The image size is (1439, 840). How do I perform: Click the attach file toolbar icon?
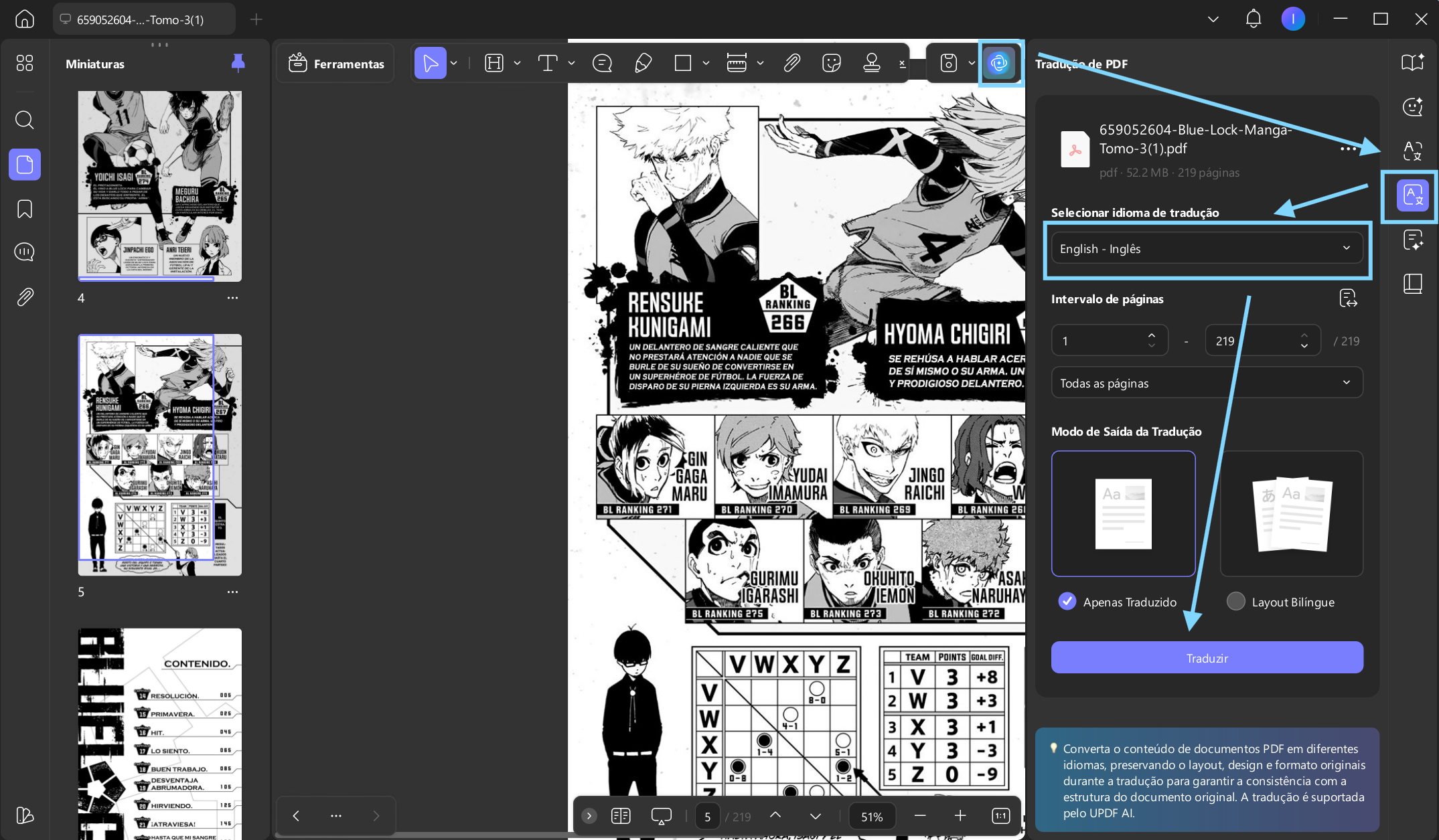791,64
